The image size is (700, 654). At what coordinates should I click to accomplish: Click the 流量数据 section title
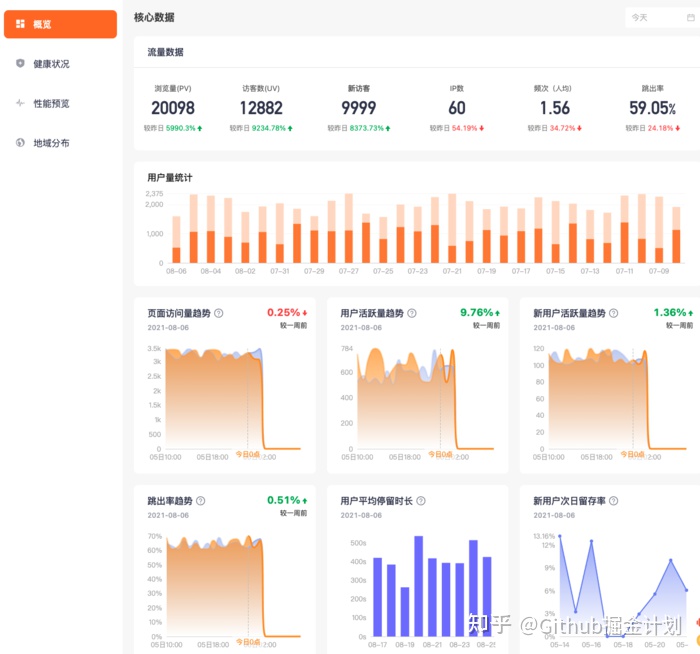[x=166, y=52]
